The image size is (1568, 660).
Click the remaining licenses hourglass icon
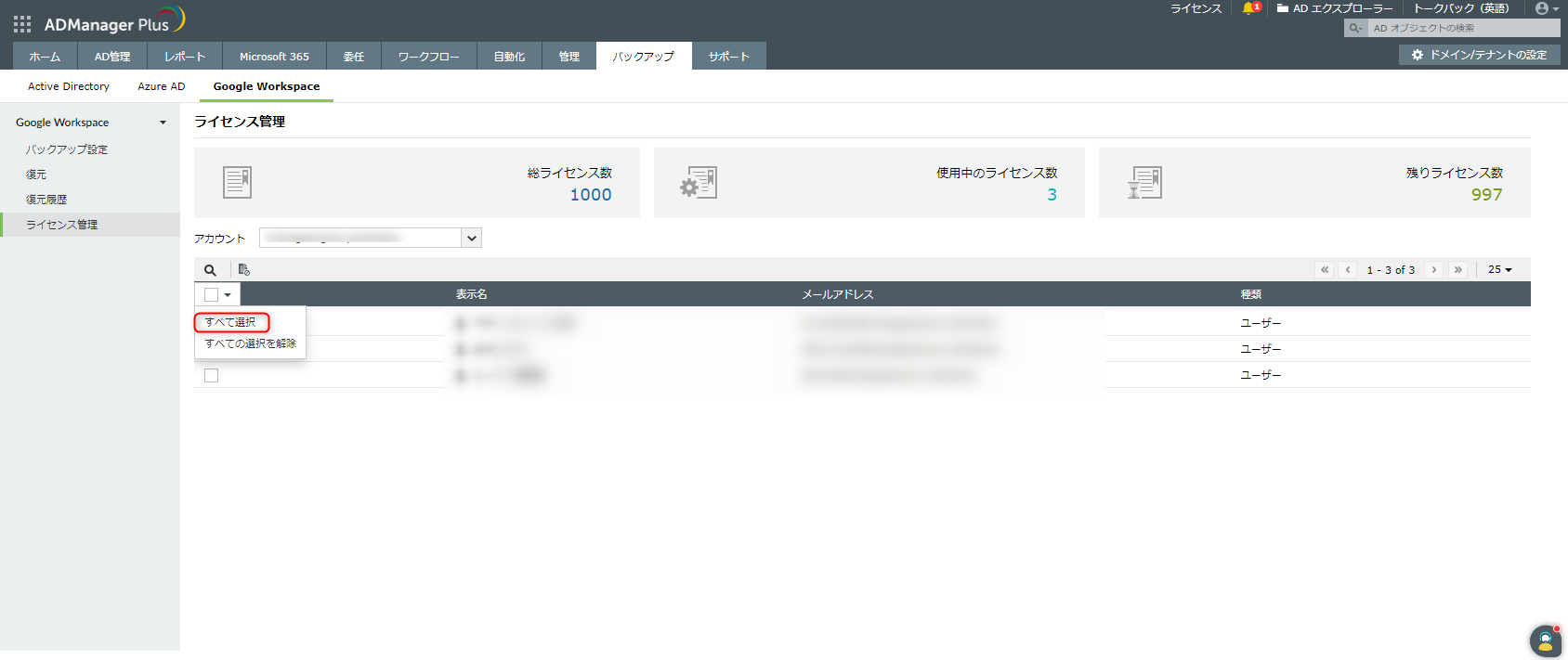point(1144,182)
